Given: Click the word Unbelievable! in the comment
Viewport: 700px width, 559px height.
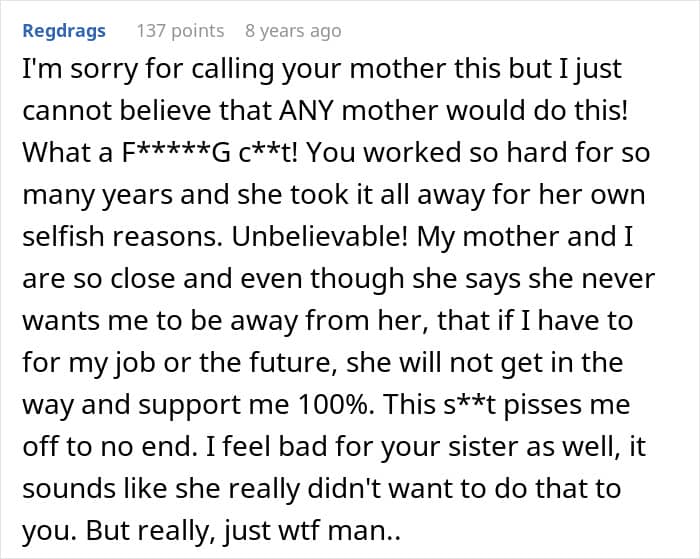Looking at the screenshot, I should pos(320,237).
